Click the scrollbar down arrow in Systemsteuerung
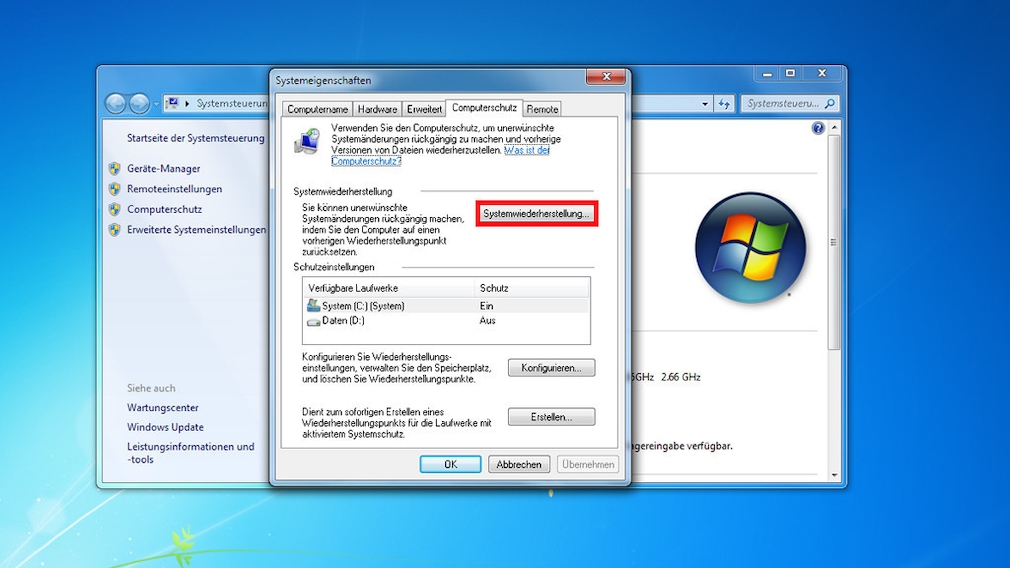The height and width of the screenshot is (568, 1010). click(835, 475)
